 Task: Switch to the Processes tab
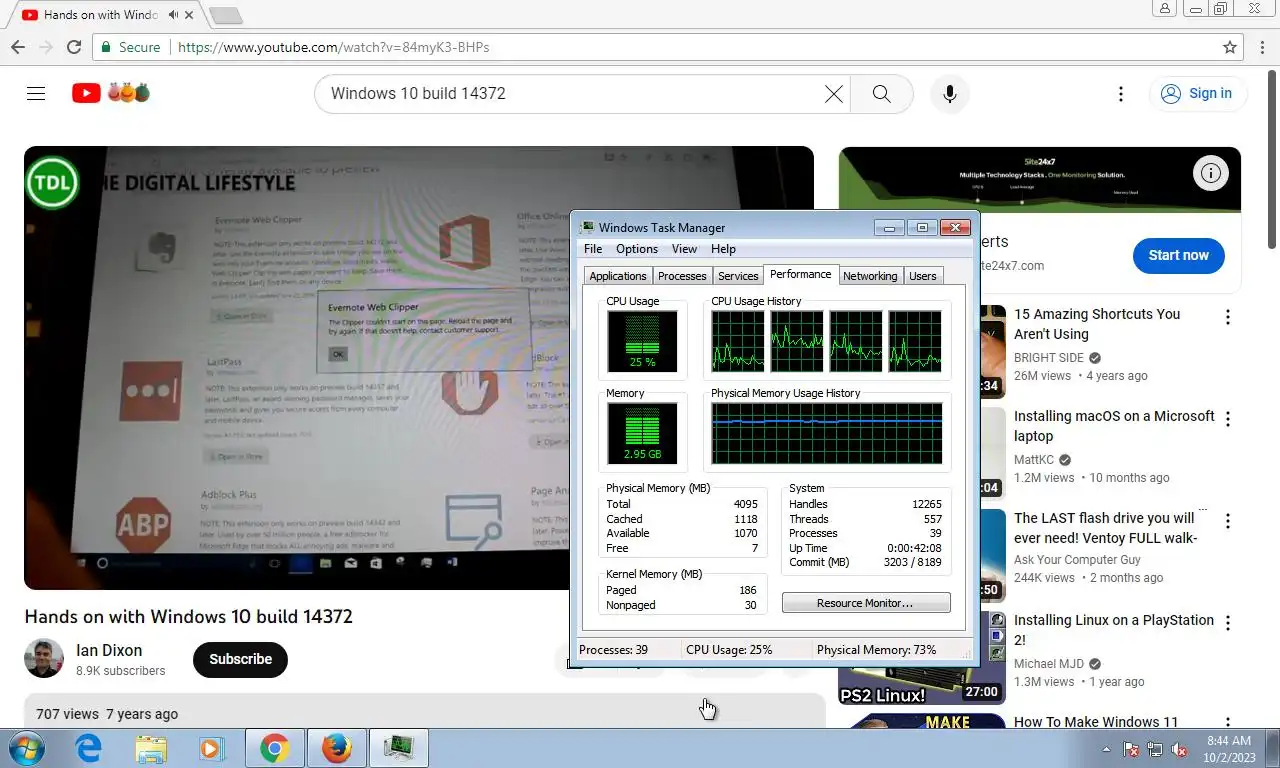(682, 276)
